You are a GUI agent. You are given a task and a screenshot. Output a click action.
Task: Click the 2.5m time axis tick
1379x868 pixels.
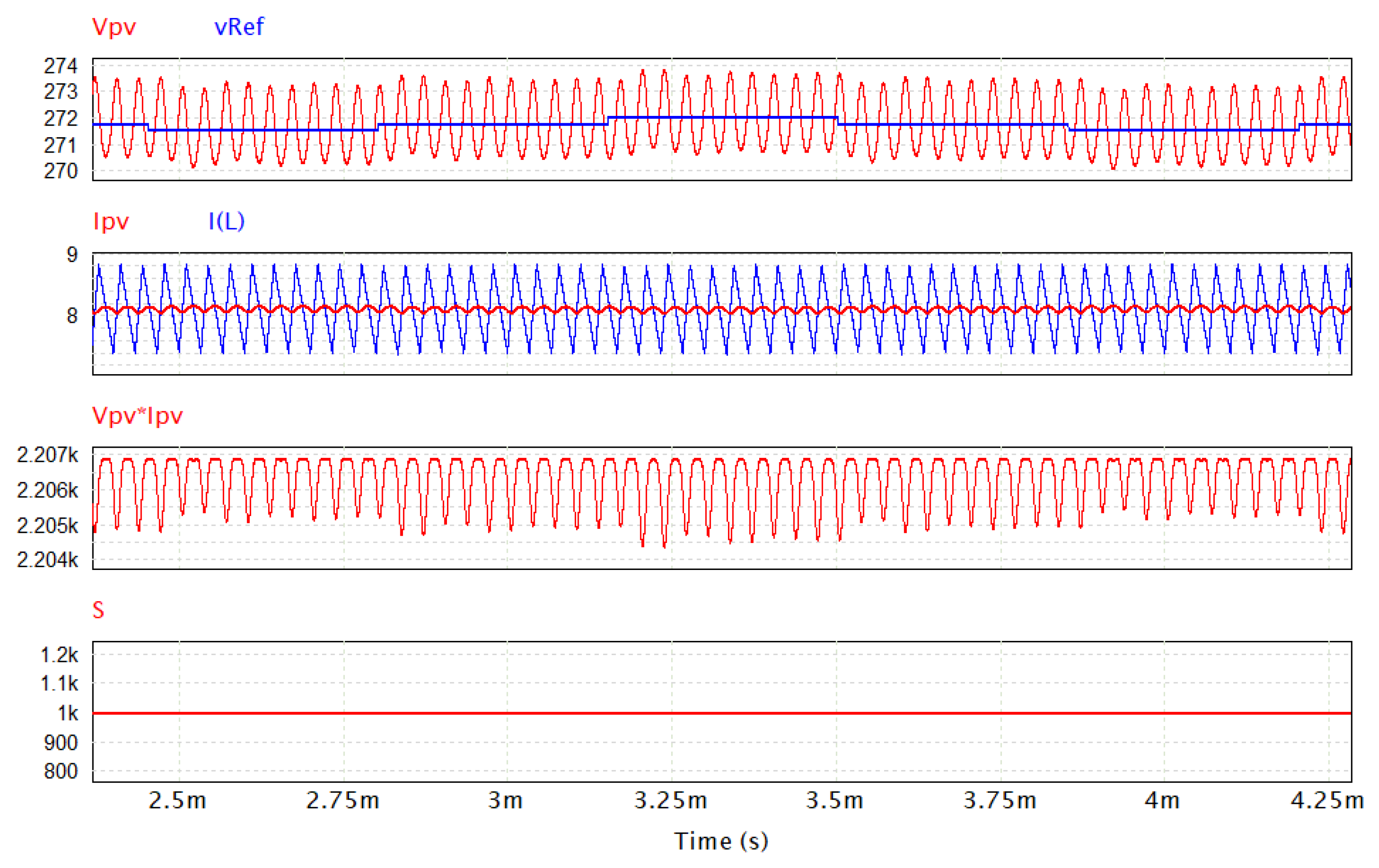[x=178, y=800]
